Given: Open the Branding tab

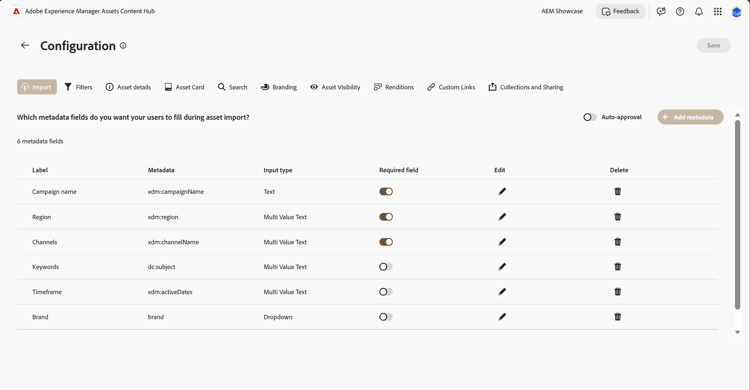Looking at the screenshot, I should [279, 87].
